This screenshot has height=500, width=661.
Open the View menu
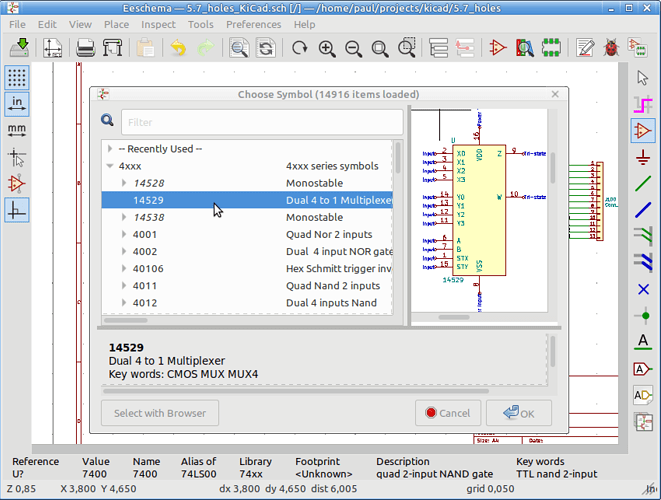[80, 24]
